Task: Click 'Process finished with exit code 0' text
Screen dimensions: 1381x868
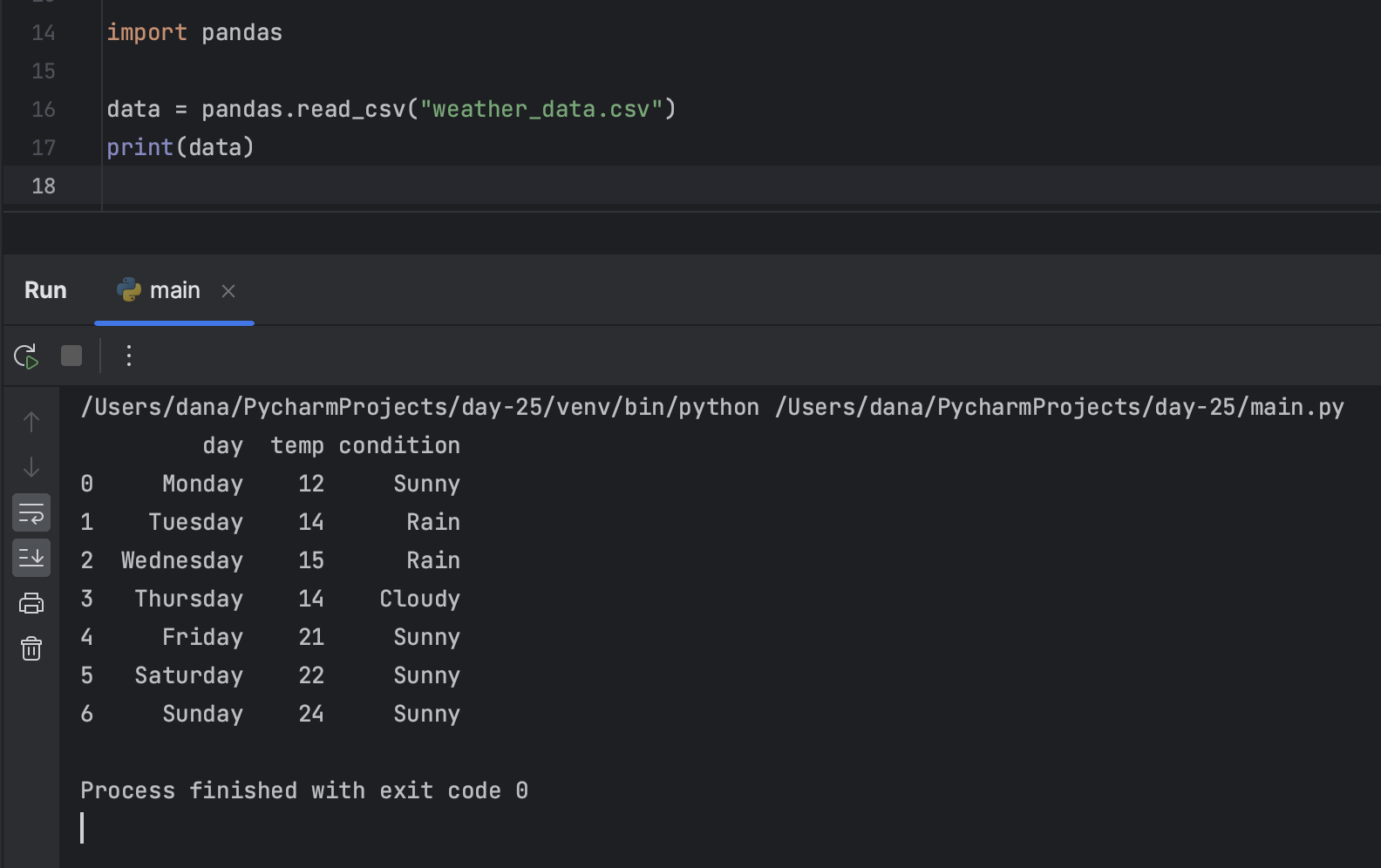Action: 304,791
